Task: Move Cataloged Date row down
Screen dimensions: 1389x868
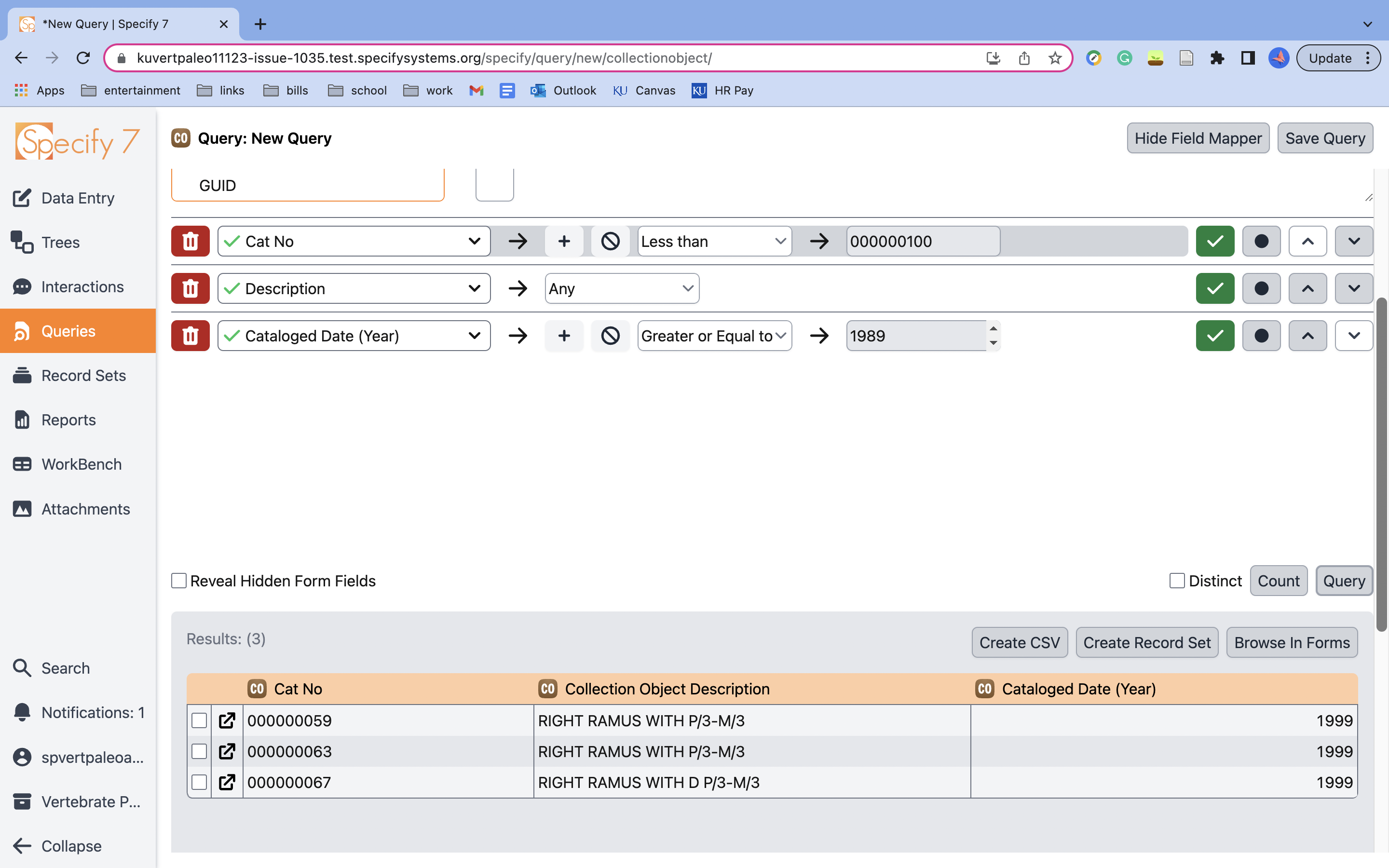Action: [x=1354, y=336]
